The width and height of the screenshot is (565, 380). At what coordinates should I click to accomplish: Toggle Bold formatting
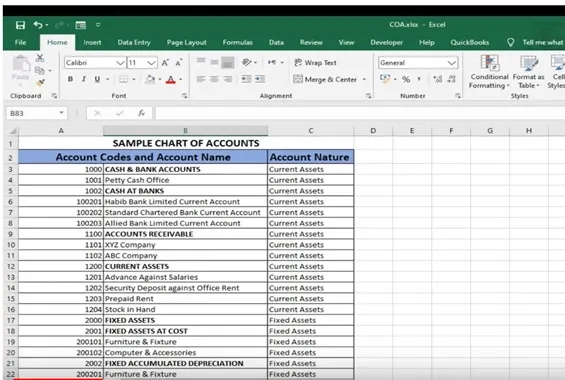click(70, 79)
